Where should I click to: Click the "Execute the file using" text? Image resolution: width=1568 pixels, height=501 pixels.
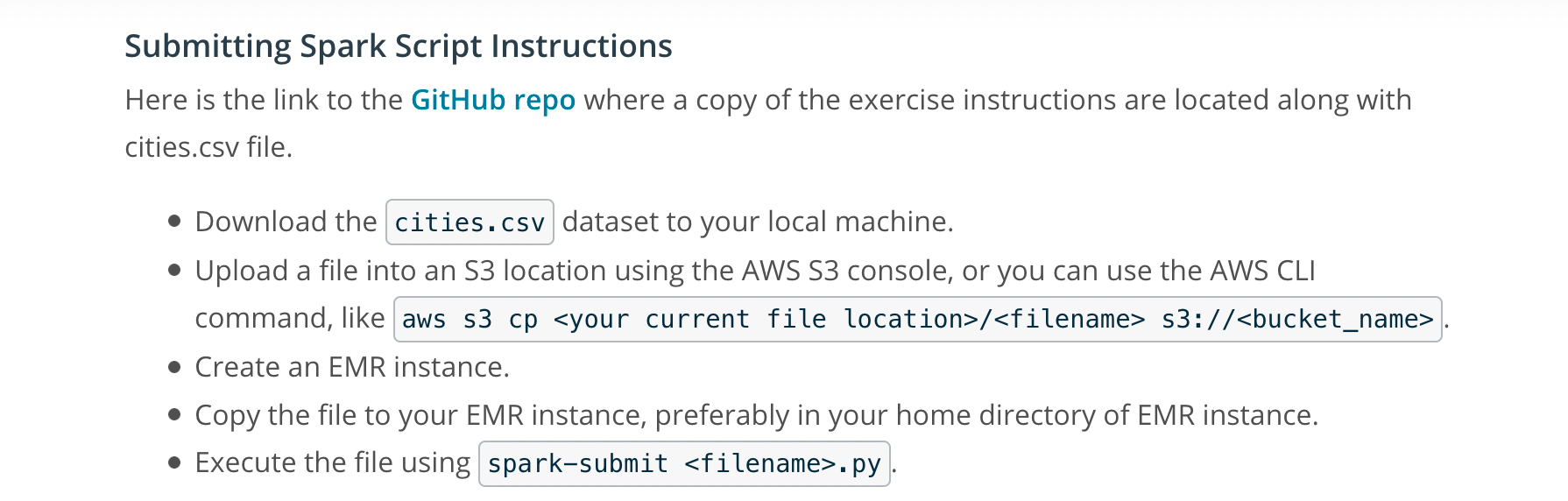point(333,463)
